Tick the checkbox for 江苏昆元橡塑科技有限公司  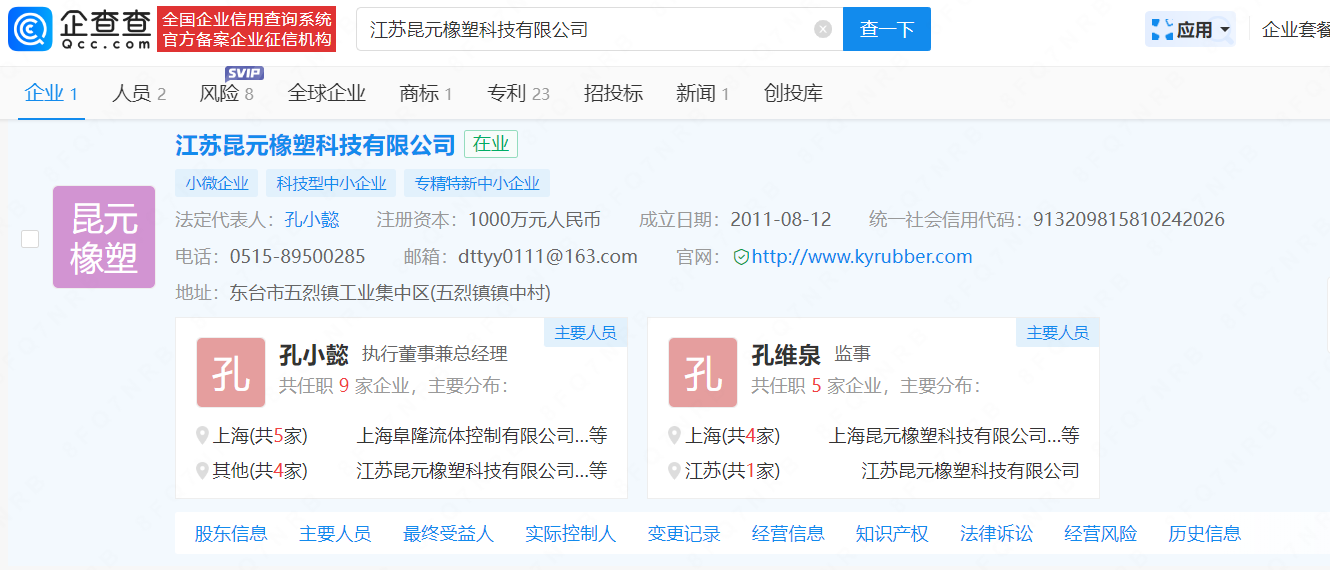(30, 238)
